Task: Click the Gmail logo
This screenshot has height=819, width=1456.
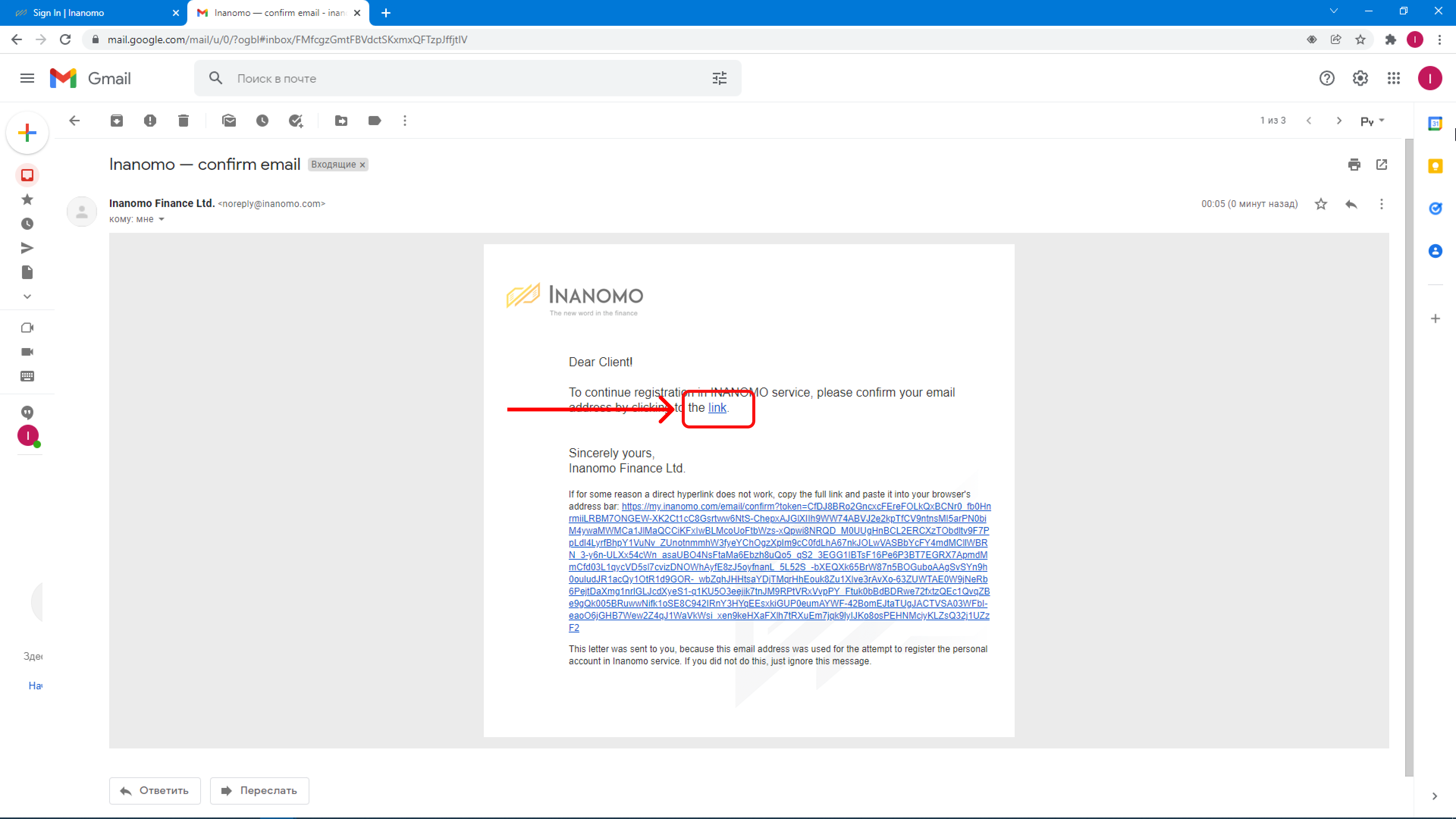Action: pos(91,78)
